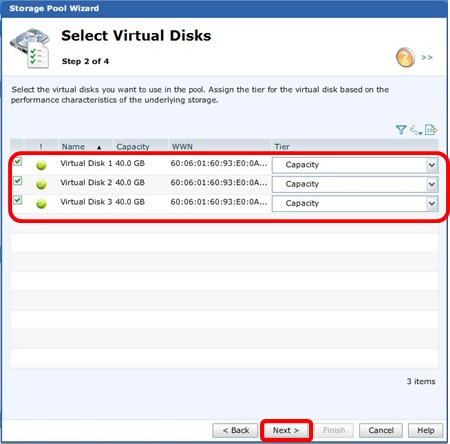Sort by the Name column header
The image size is (450, 444).
click(86, 146)
